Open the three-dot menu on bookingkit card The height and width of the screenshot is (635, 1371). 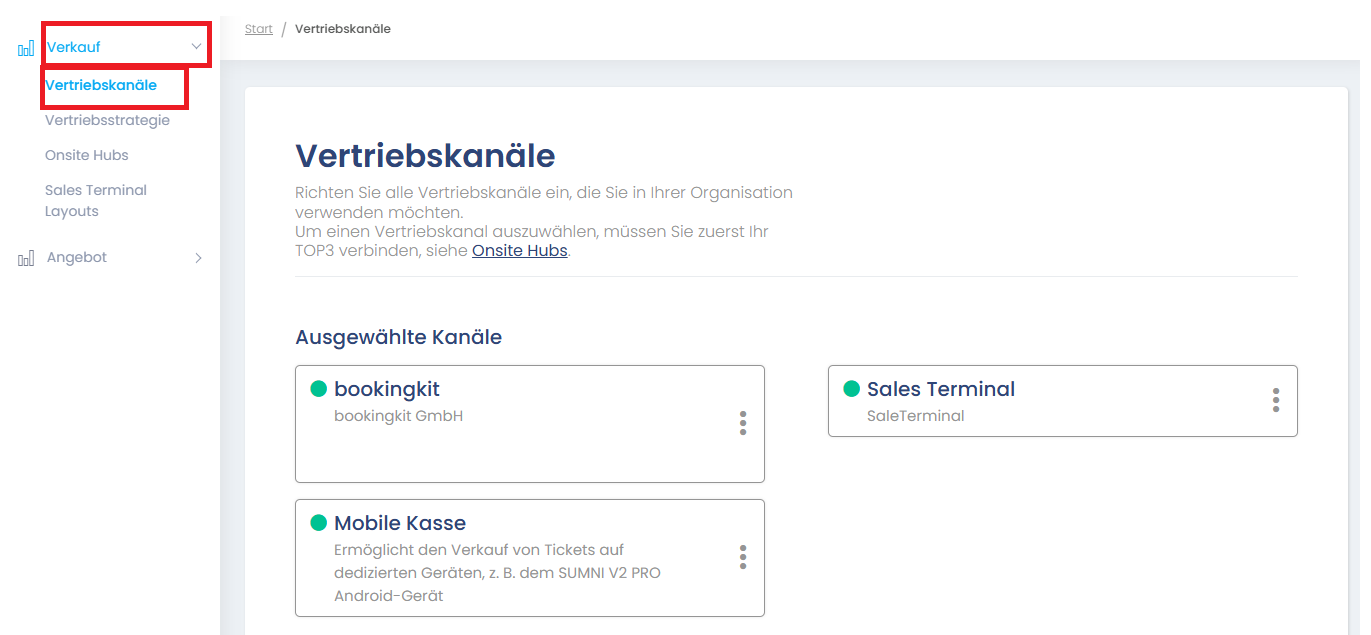[x=743, y=423]
